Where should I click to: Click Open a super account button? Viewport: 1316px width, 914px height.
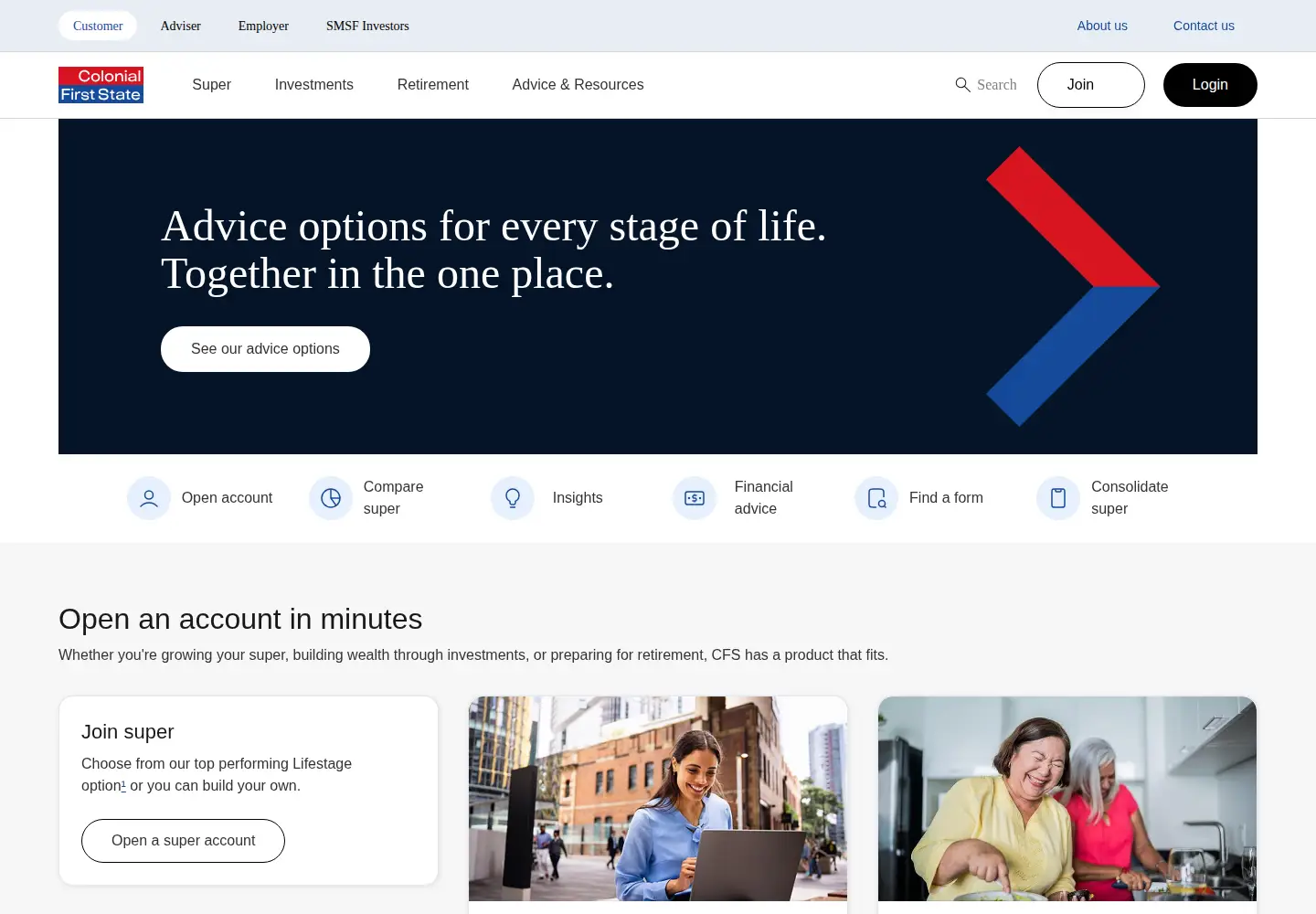183,841
